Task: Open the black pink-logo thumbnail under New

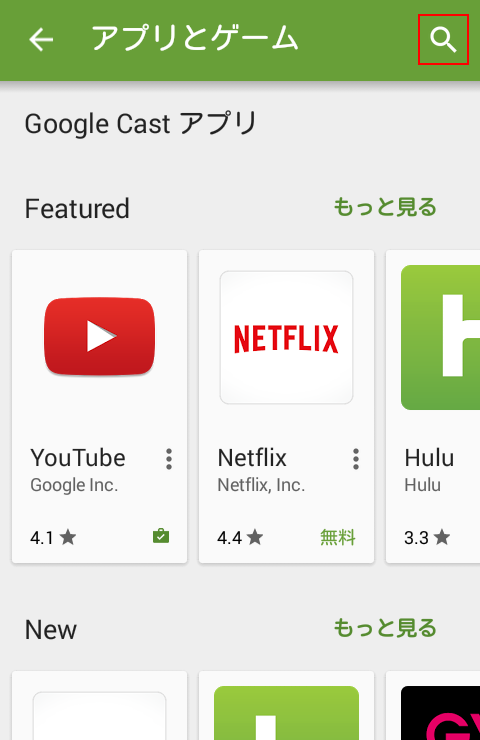Action: click(x=440, y=713)
